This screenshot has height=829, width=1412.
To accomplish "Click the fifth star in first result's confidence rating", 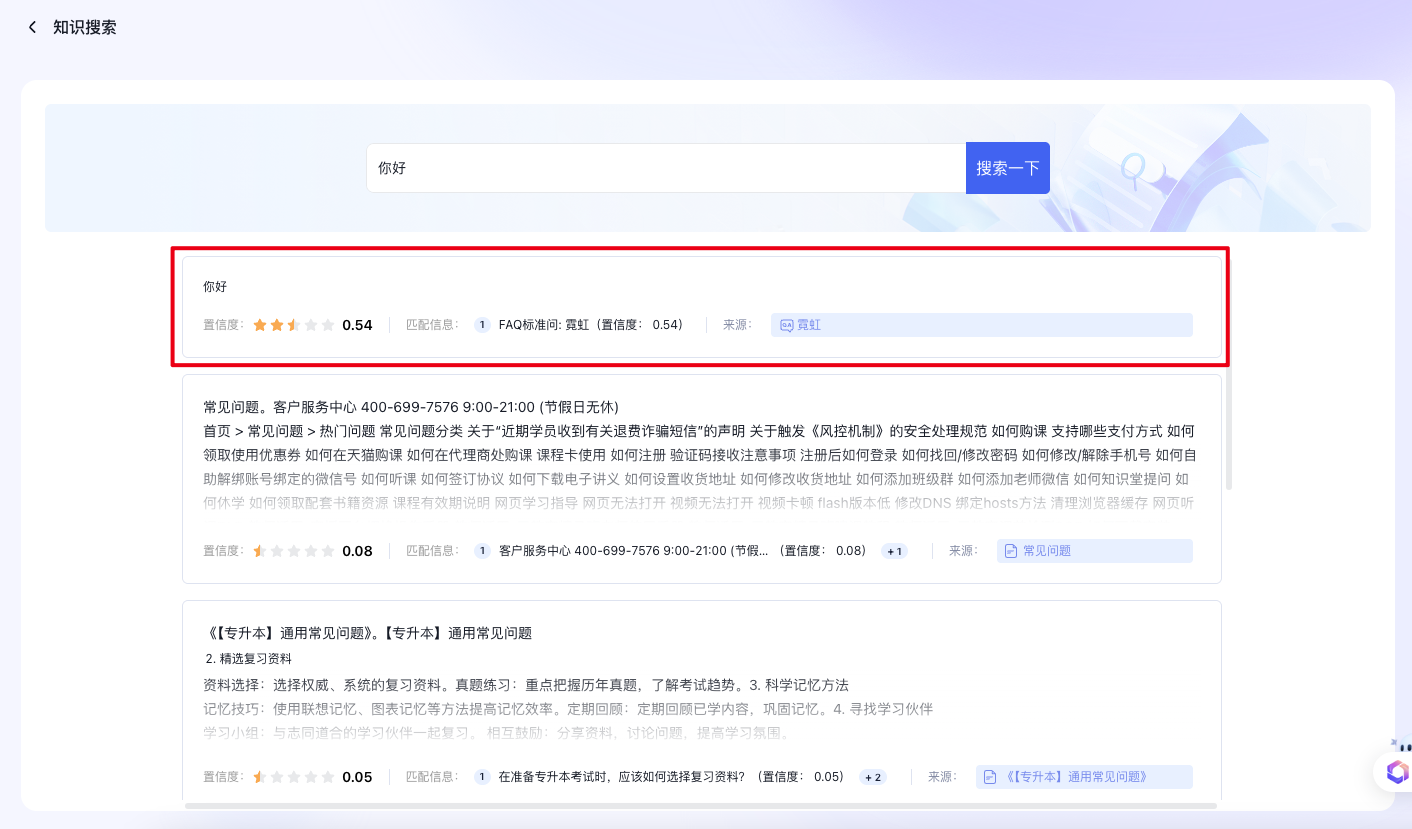I will [327, 324].
